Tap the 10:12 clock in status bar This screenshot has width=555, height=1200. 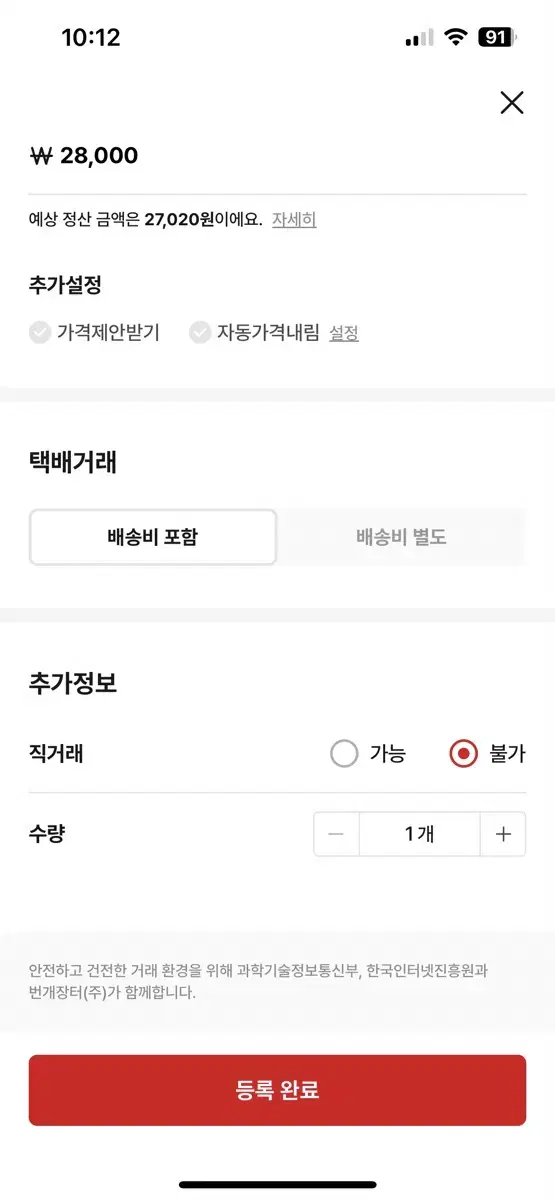[91, 38]
